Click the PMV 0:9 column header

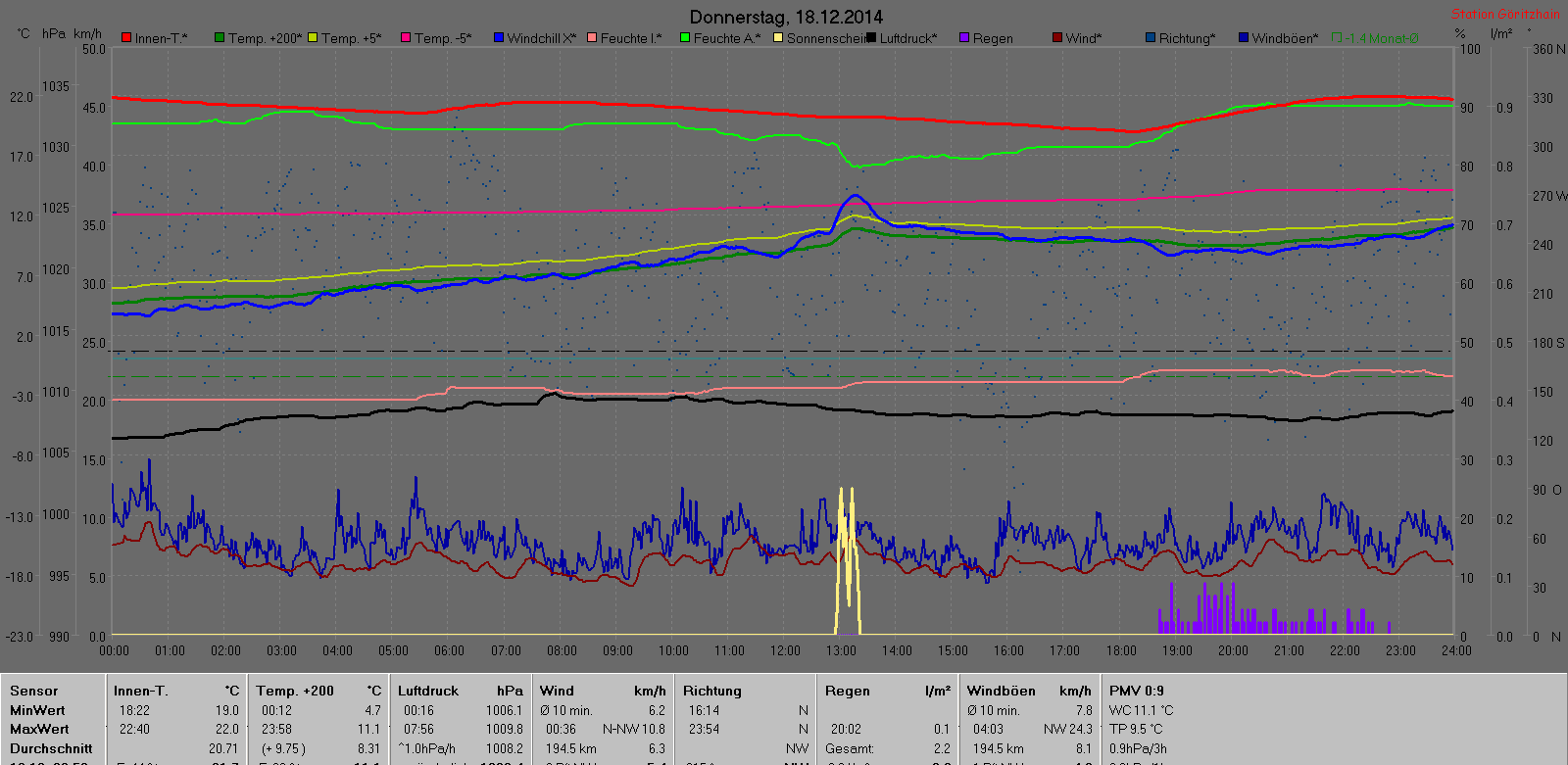tap(1137, 691)
